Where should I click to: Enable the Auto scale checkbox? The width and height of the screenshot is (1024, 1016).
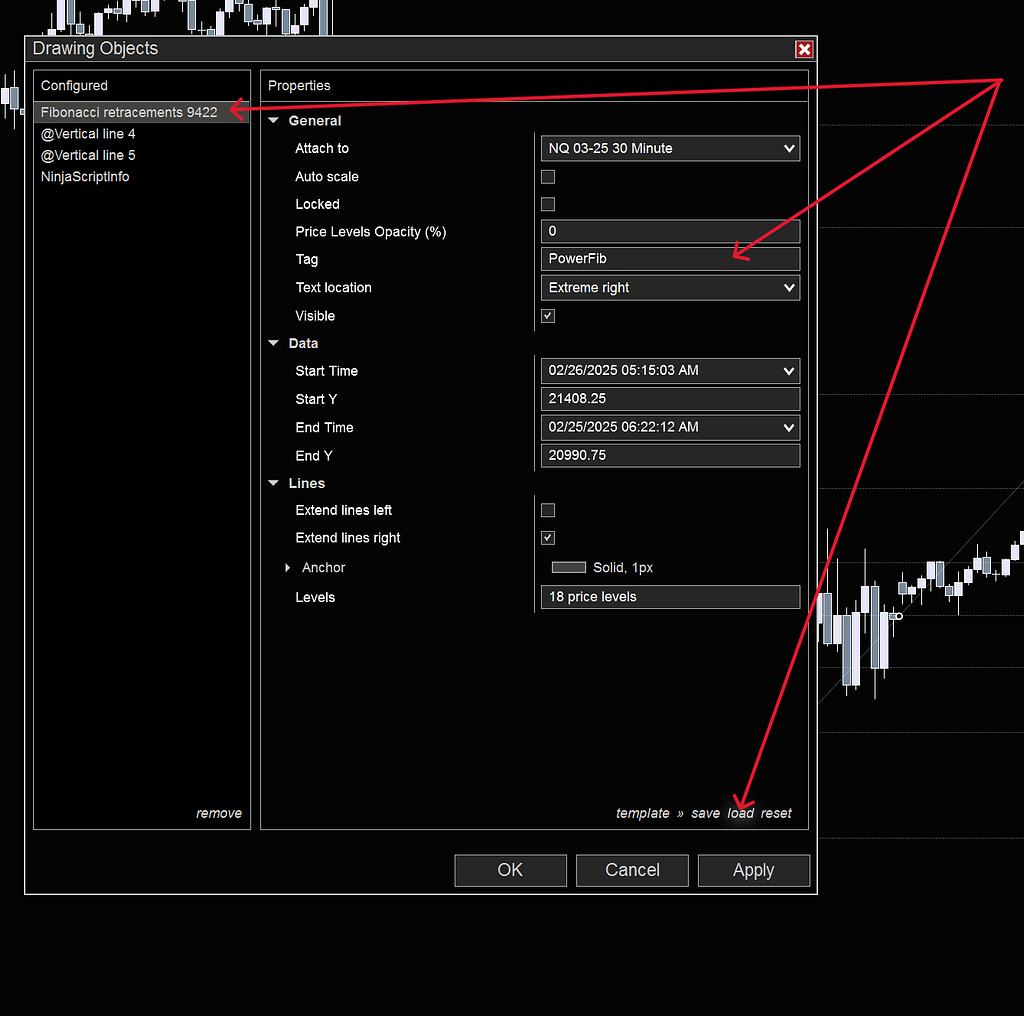click(548, 177)
